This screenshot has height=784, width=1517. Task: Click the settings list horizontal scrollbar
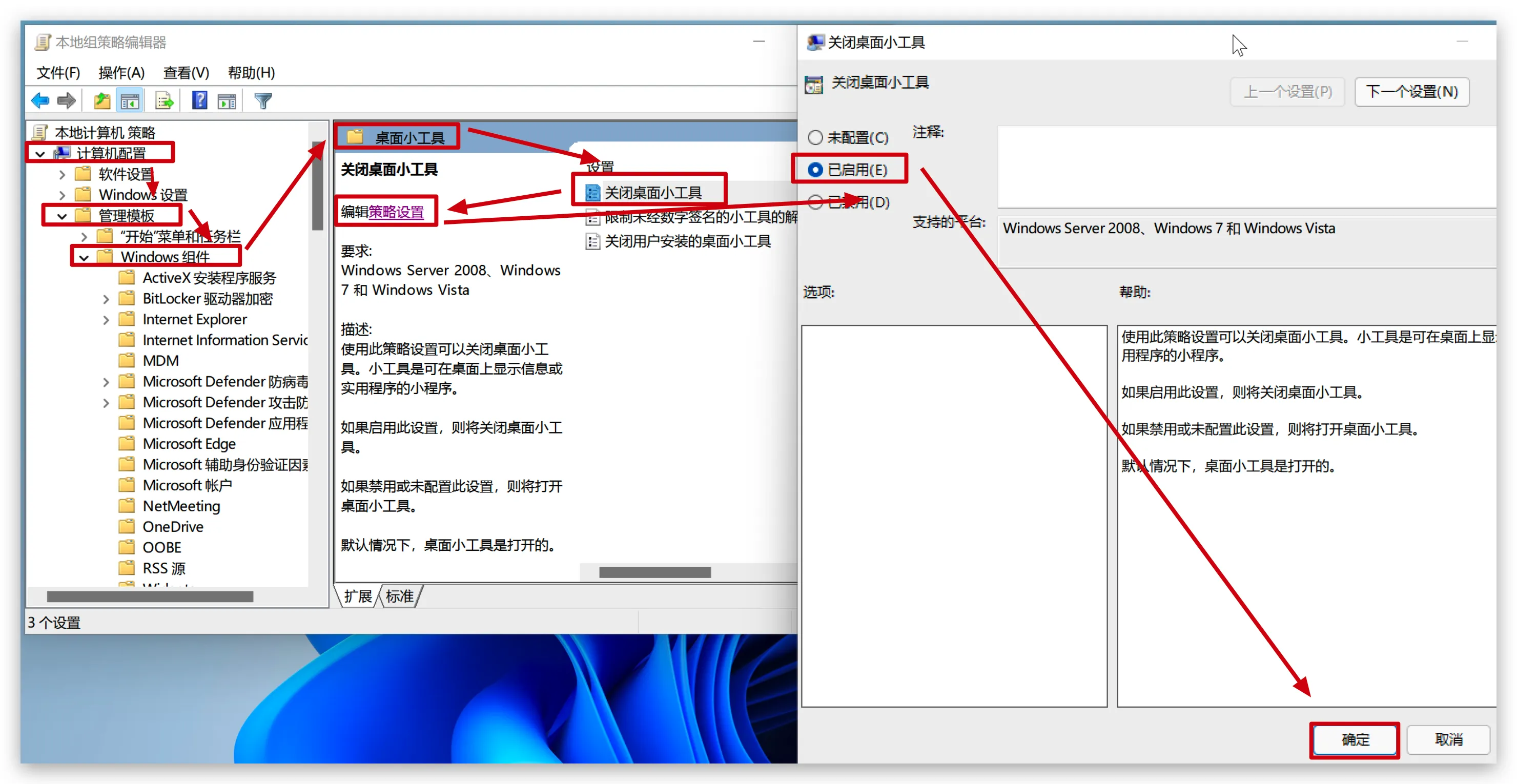(655, 572)
